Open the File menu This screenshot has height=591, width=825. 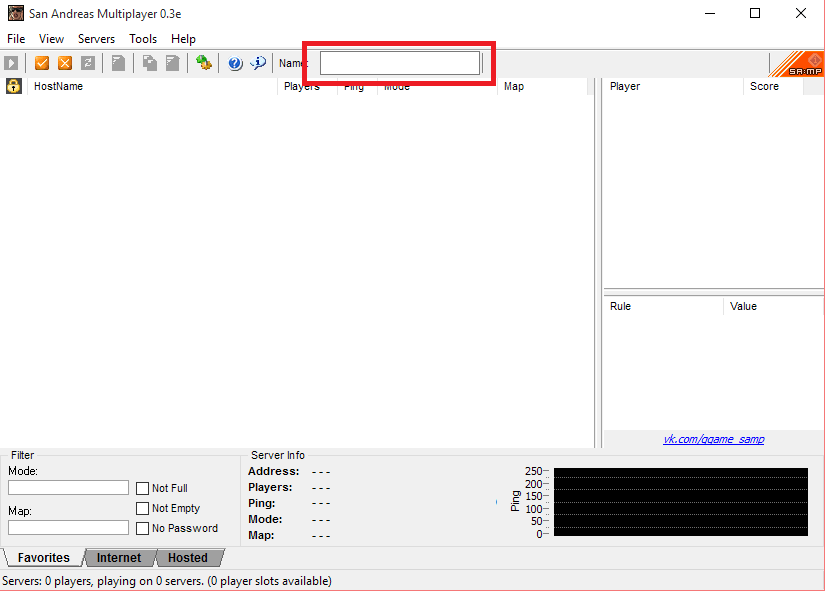[16, 39]
